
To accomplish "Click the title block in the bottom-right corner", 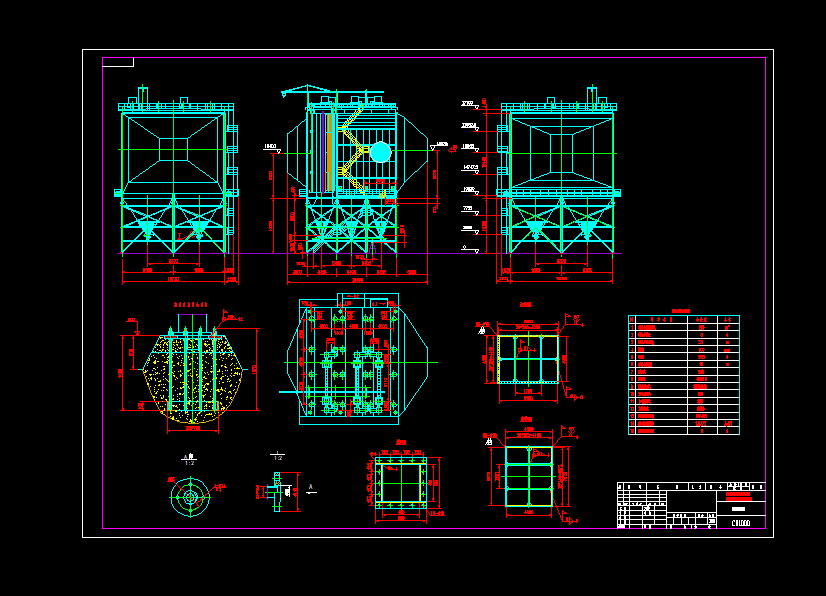I will [691, 505].
